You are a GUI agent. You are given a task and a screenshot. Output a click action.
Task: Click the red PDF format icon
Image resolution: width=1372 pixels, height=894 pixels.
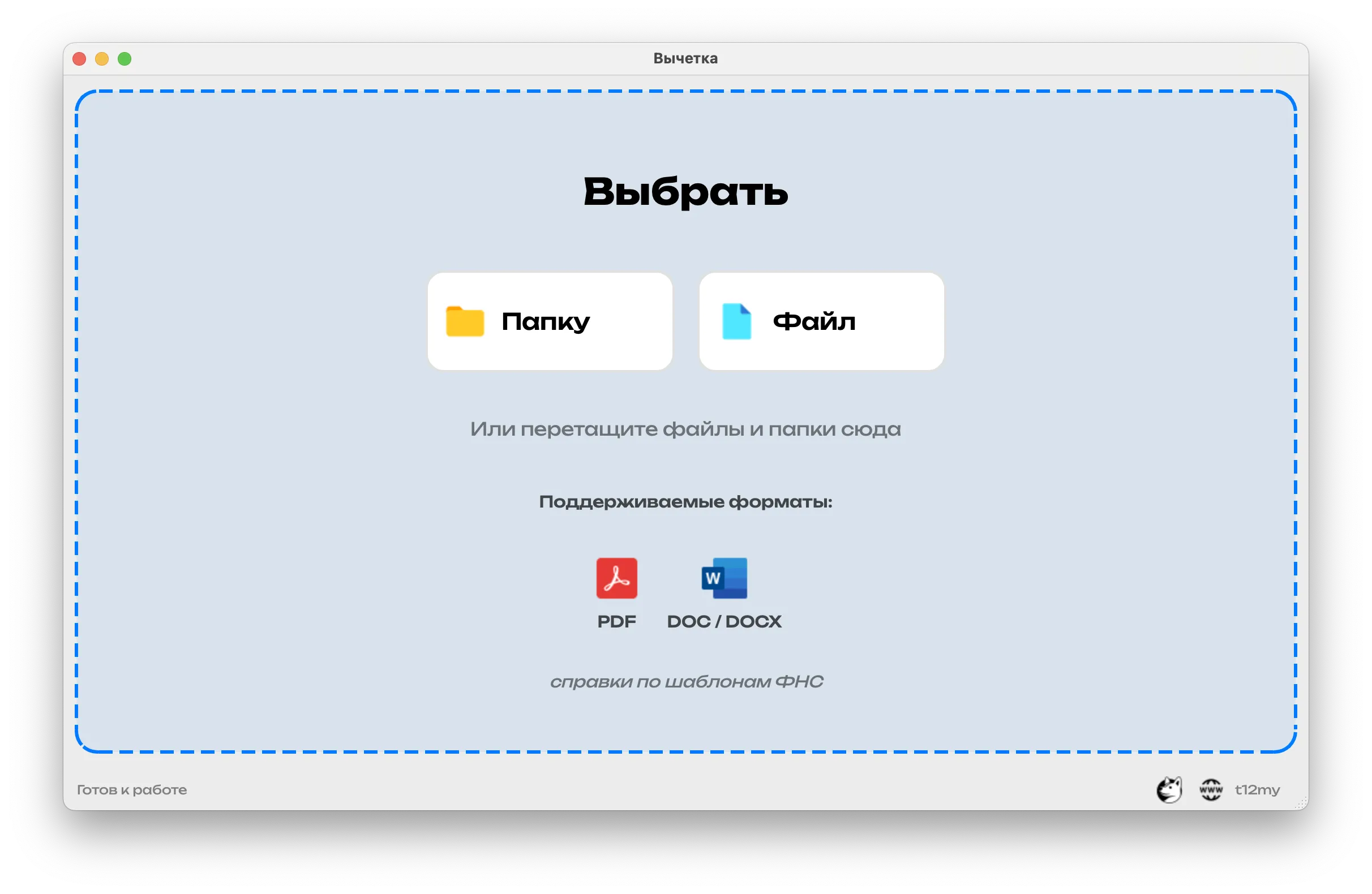tap(616, 578)
